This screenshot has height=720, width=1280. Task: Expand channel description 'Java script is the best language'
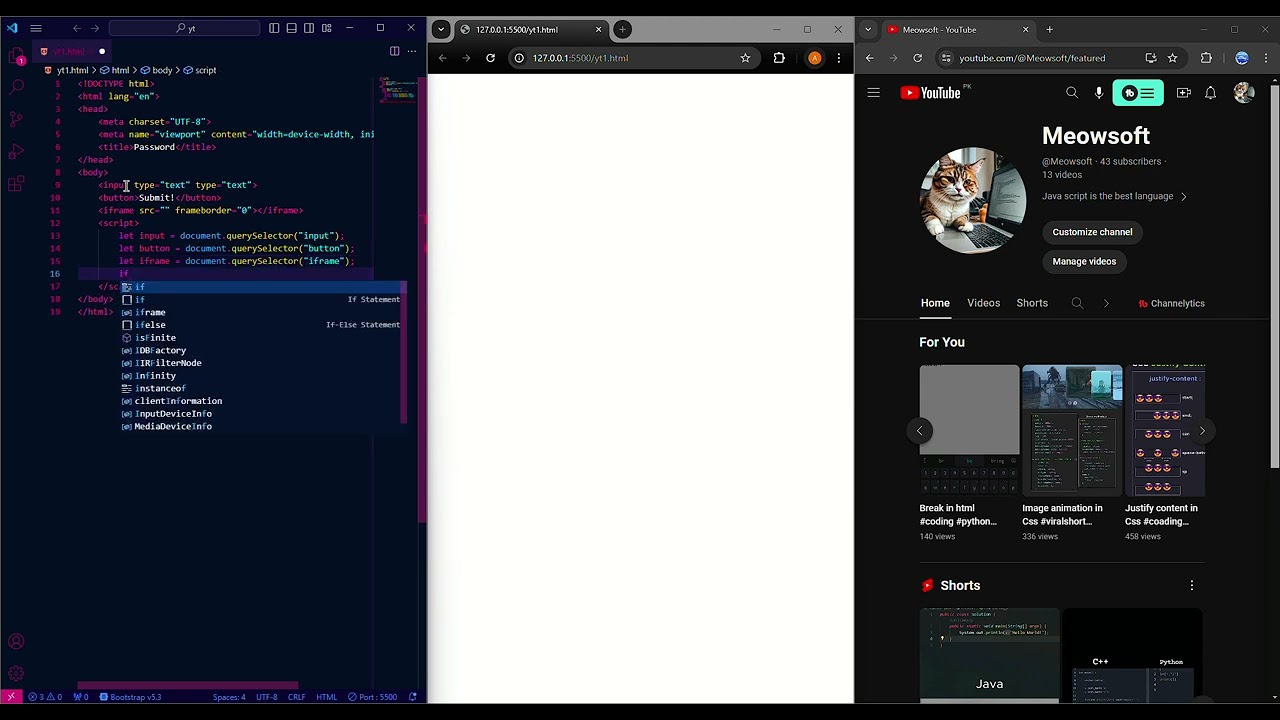coord(1114,196)
